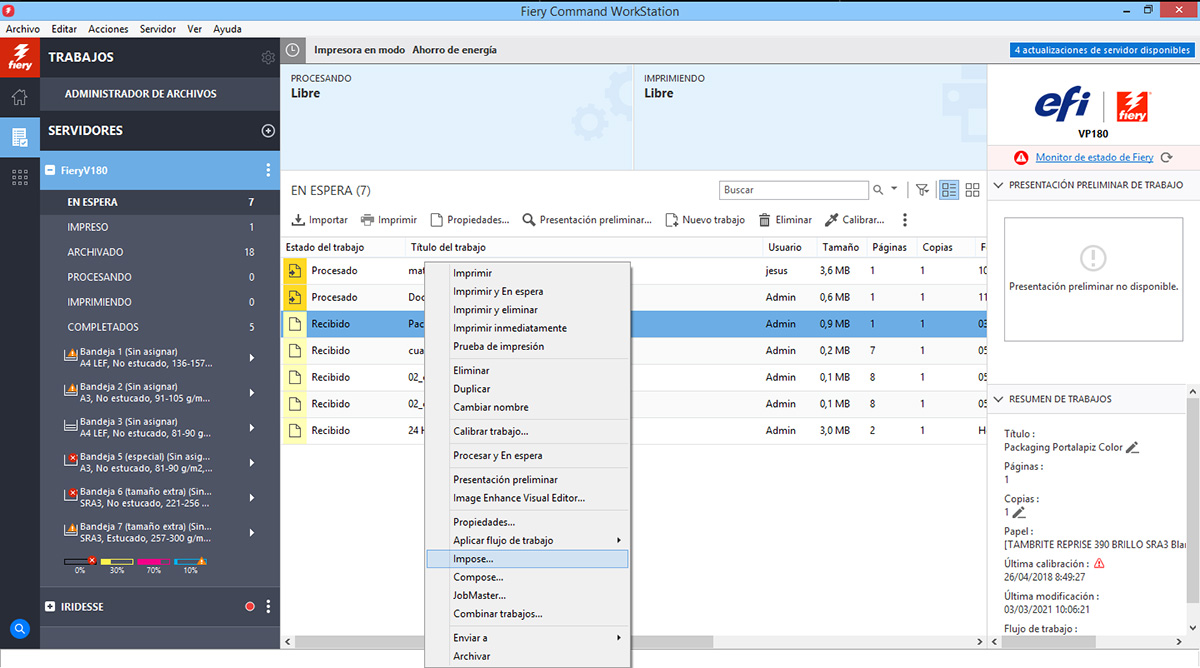Screen dimensions: 1200x668
Task: Choose Impose from the context menu
Action: coord(473,559)
